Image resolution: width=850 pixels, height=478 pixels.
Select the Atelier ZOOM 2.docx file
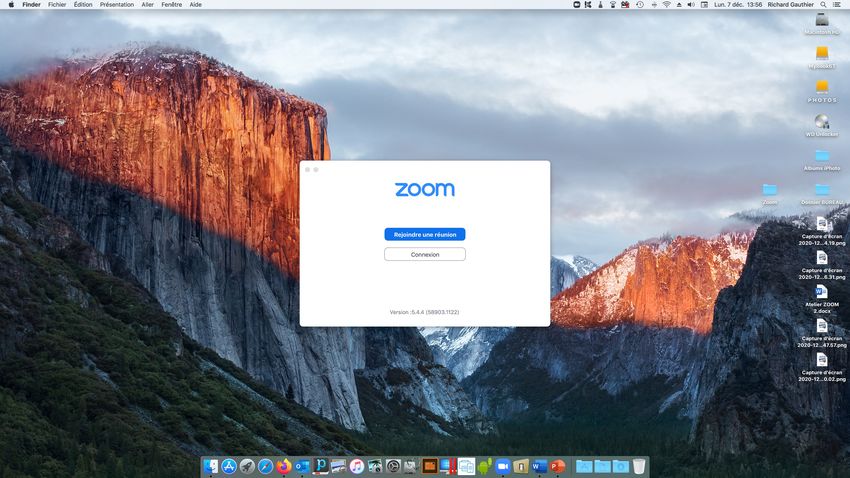(821, 294)
